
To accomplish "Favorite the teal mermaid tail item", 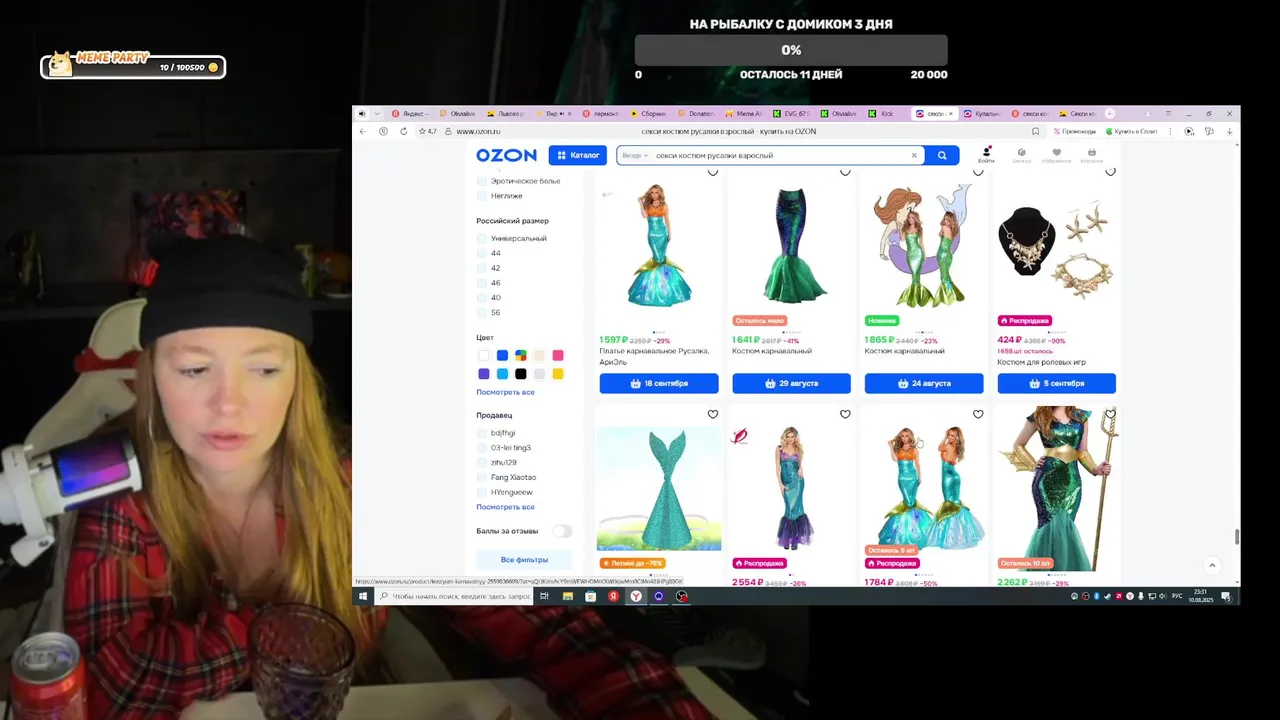I will [x=713, y=414].
